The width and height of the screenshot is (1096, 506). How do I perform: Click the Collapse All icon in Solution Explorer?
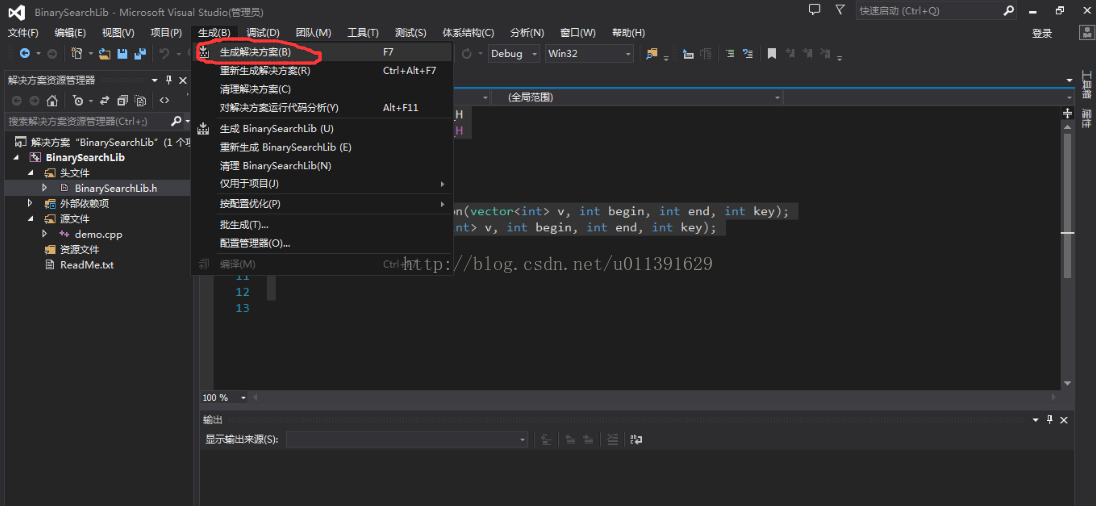click(123, 101)
